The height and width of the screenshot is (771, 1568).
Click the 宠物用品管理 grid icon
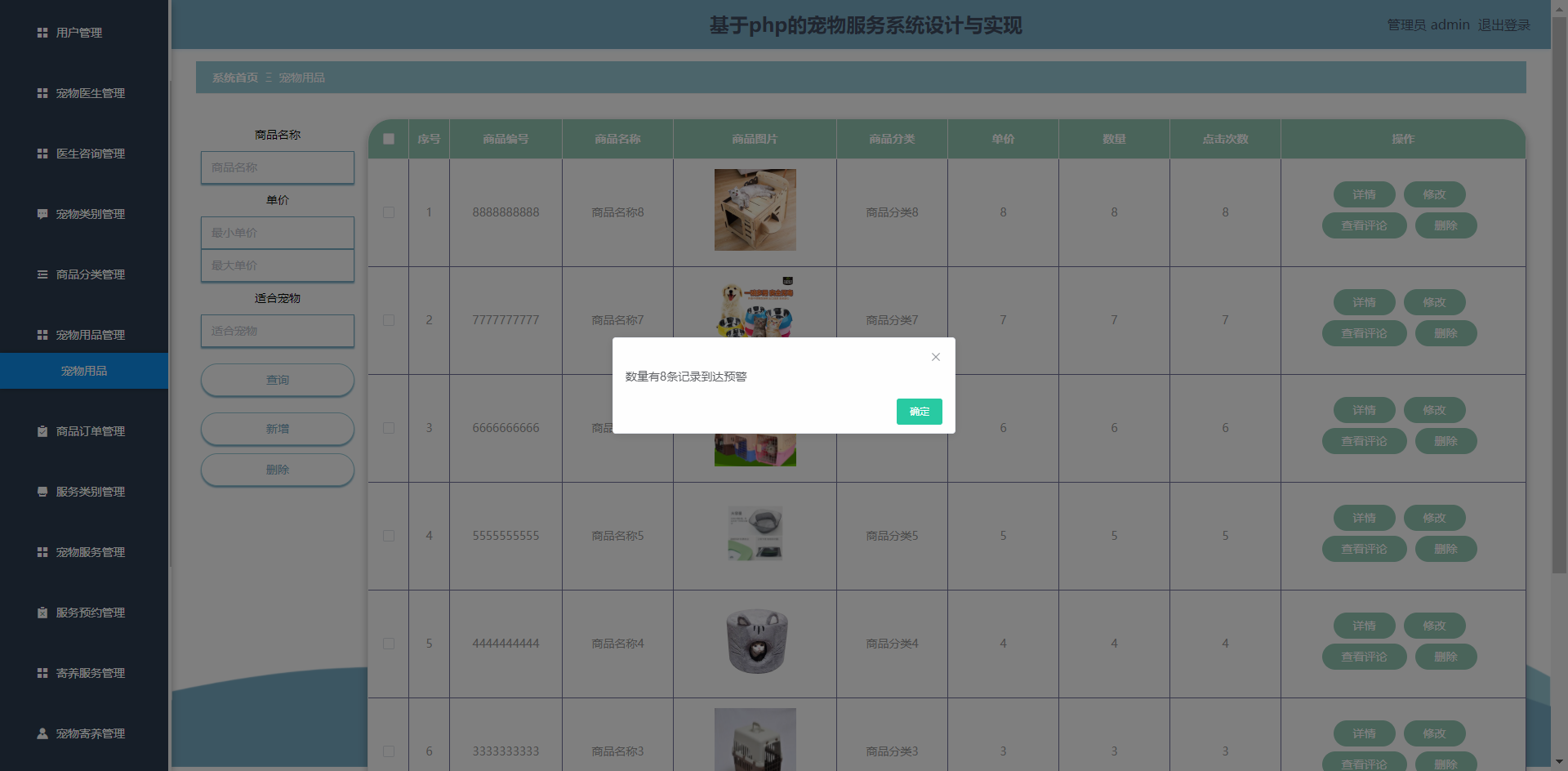pos(42,335)
